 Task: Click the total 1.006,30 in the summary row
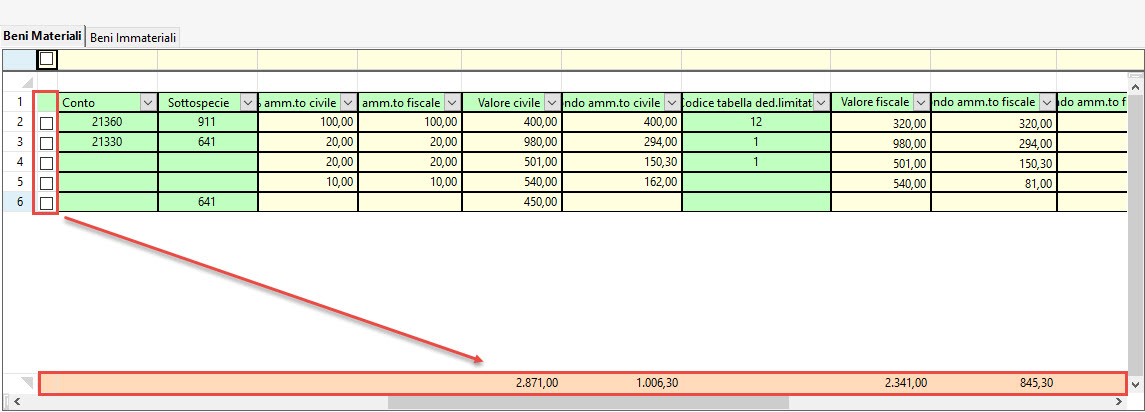[x=656, y=382]
